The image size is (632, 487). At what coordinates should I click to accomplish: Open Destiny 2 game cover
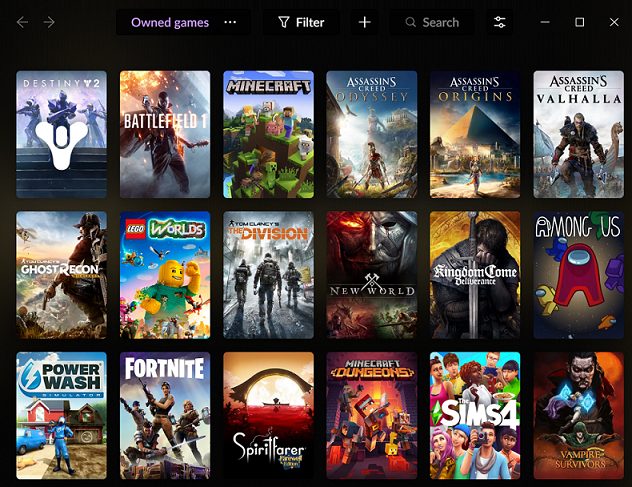62,134
